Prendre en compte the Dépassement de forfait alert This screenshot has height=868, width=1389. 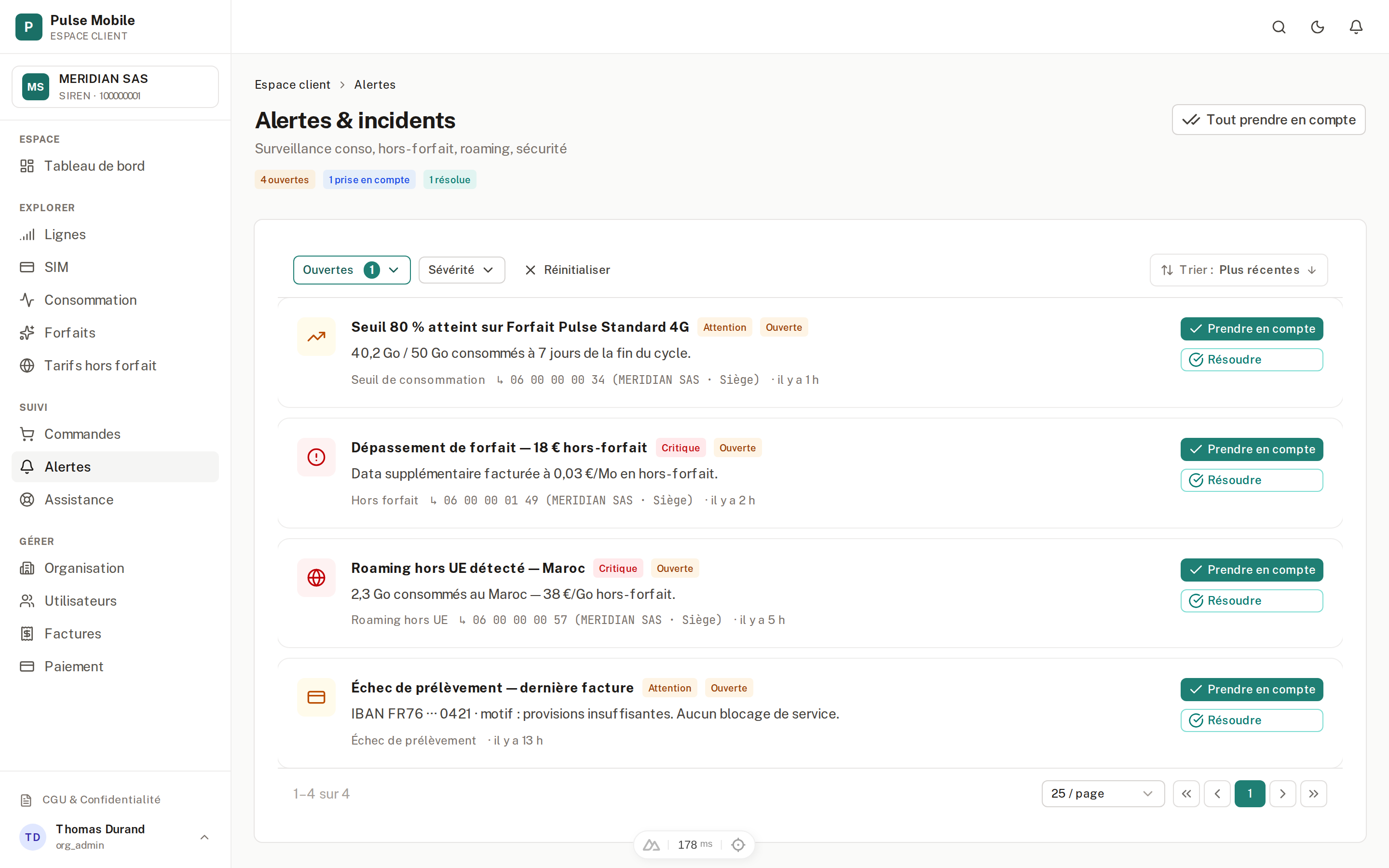tap(1252, 449)
